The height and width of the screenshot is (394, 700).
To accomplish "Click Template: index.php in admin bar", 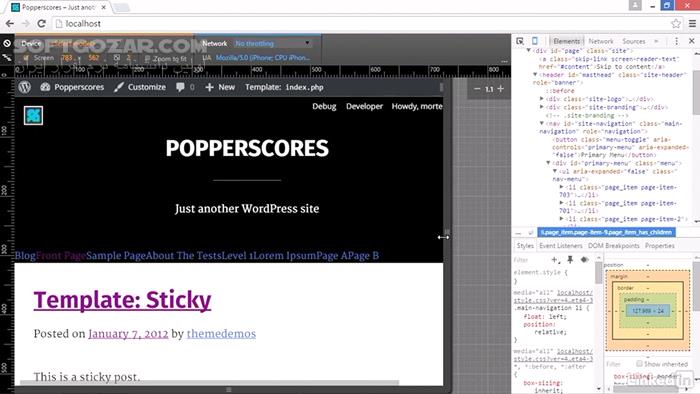I will tap(284, 87).
